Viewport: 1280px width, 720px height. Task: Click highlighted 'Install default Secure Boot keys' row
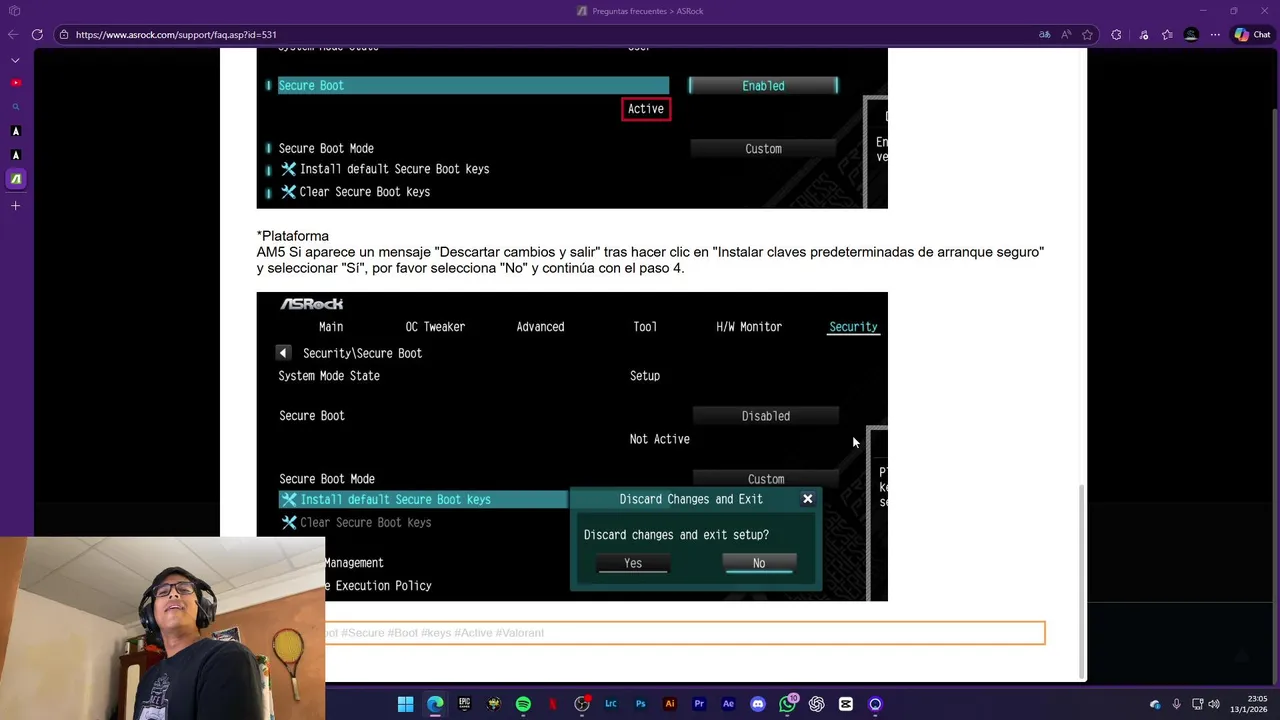click(423, 500)
